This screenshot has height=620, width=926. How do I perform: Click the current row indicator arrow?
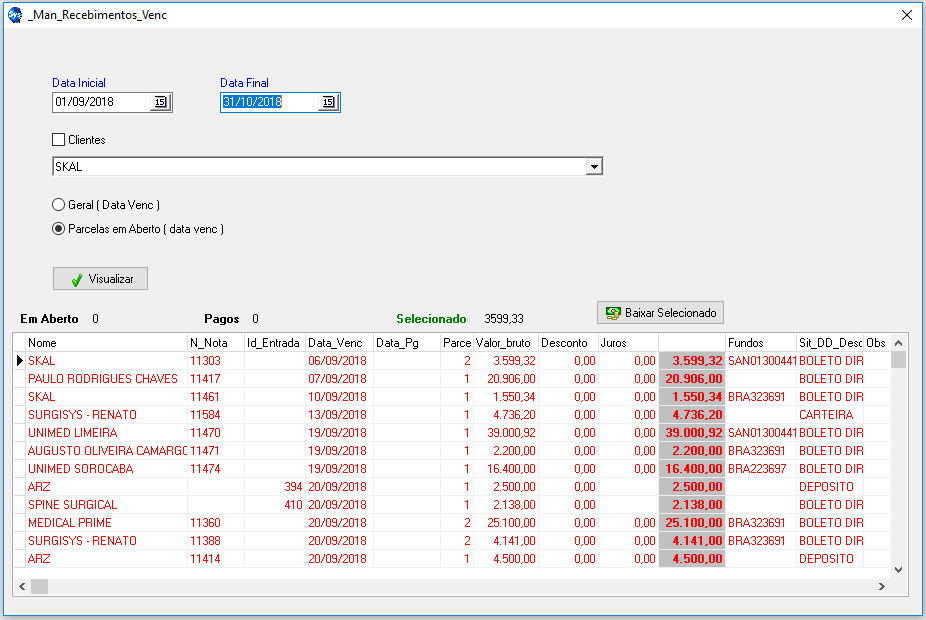(19, 360)
